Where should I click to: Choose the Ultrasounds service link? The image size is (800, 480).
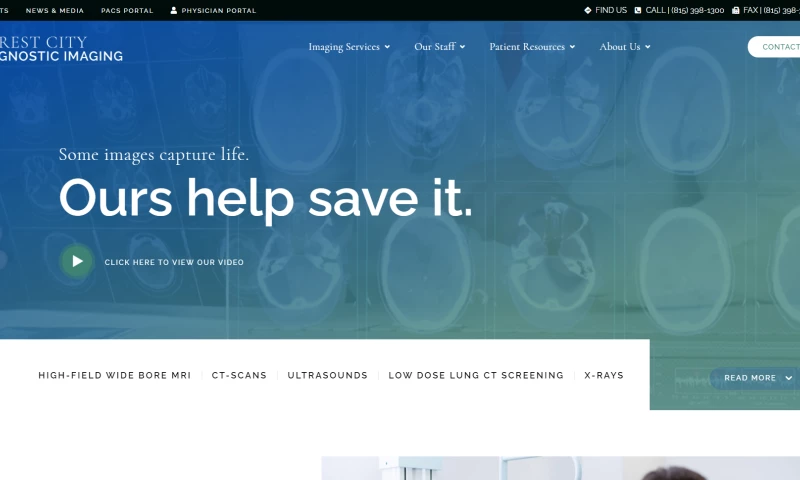click(327, 376)
